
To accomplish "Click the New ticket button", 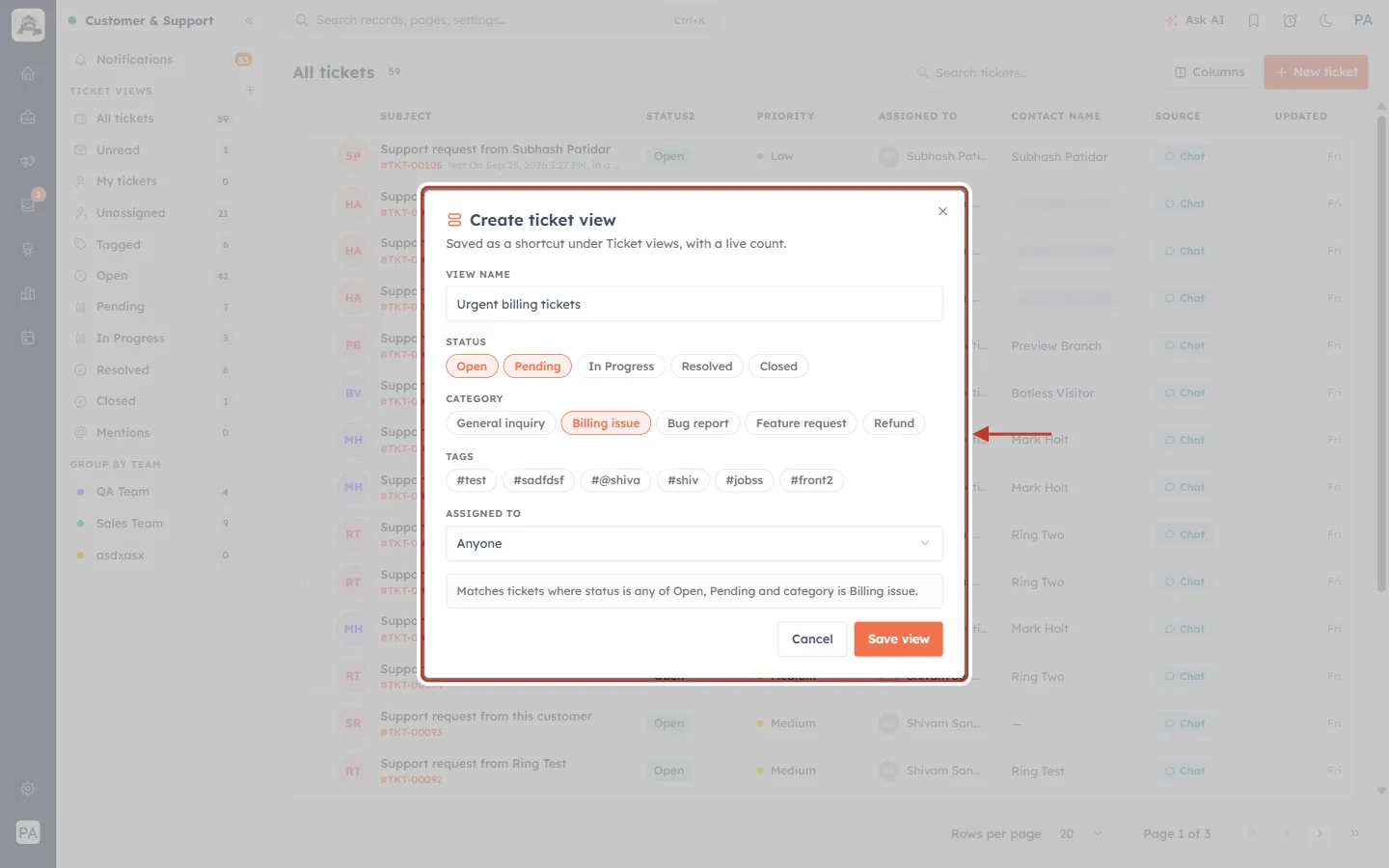I will pyautogui.click(x=1316, y=72).
